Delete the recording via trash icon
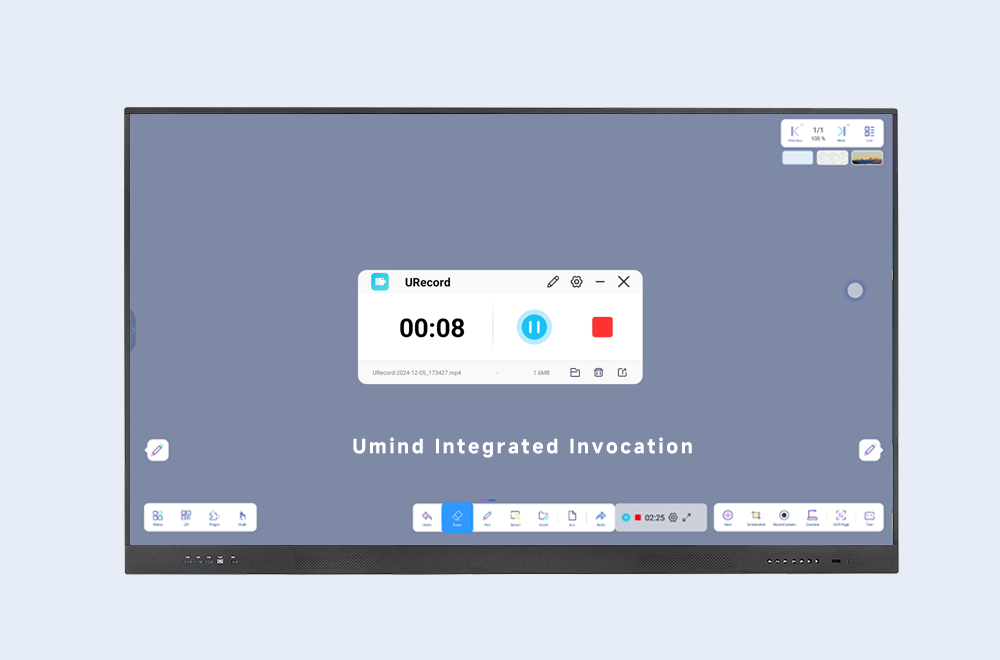The image size is (1000, 660). point(598,372)
